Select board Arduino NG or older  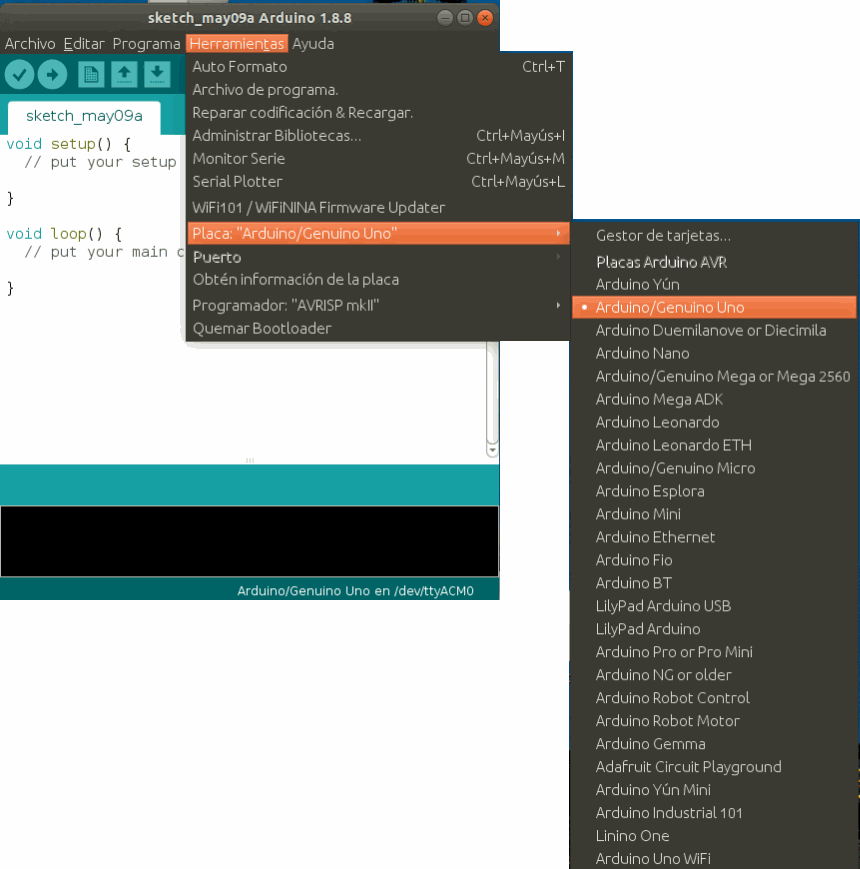(x=714, y=675)
